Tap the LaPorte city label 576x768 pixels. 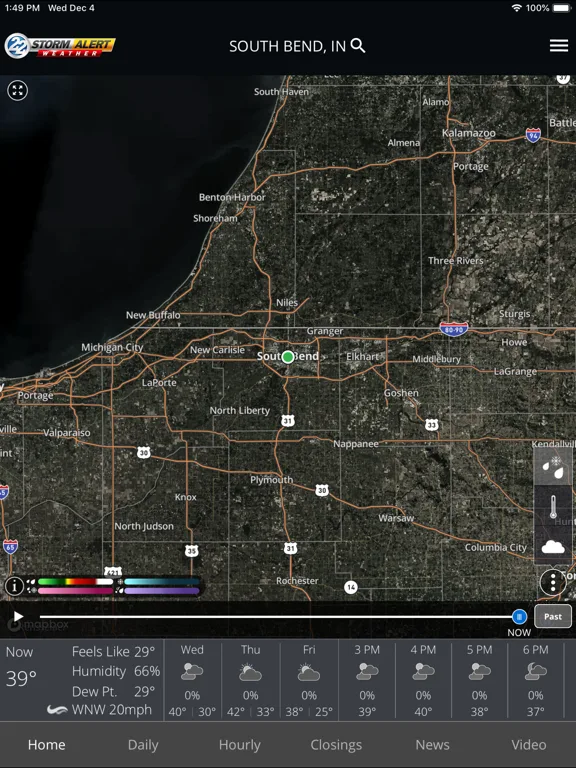point(159,383)
